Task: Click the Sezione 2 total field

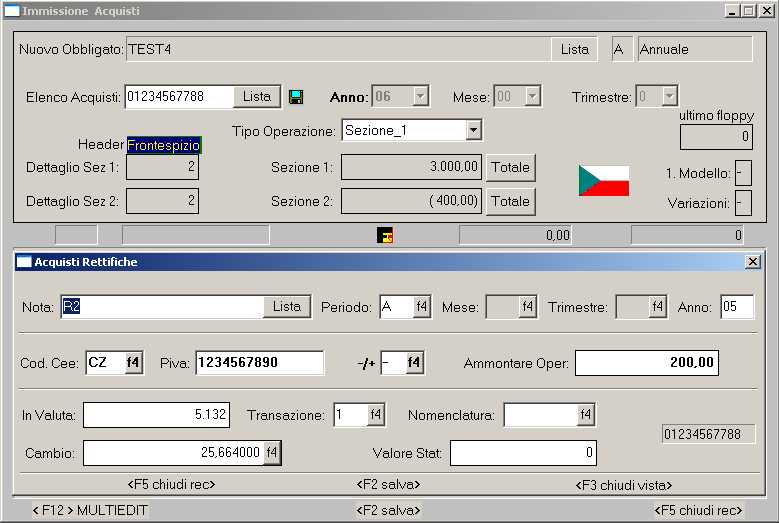Action: coord(411,201)
